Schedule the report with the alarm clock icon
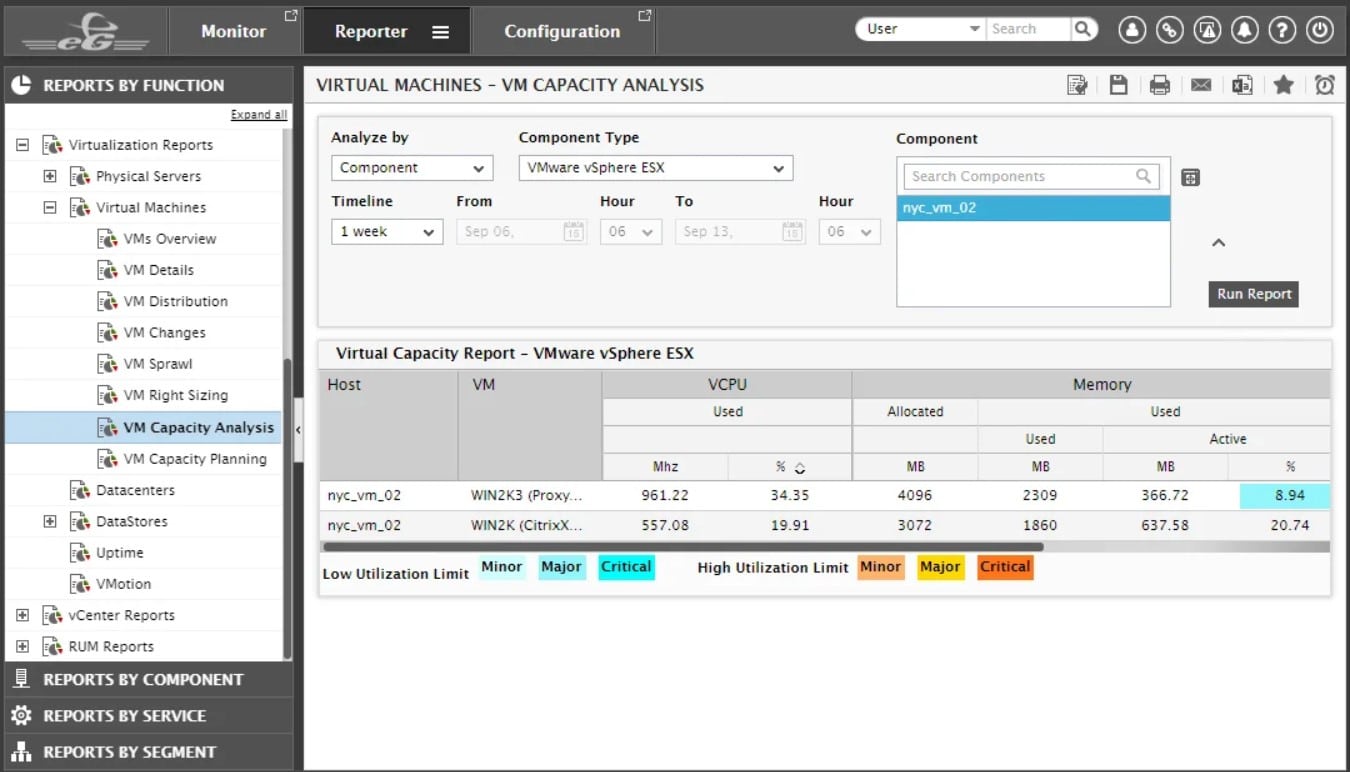 (x=1325, y=85)
